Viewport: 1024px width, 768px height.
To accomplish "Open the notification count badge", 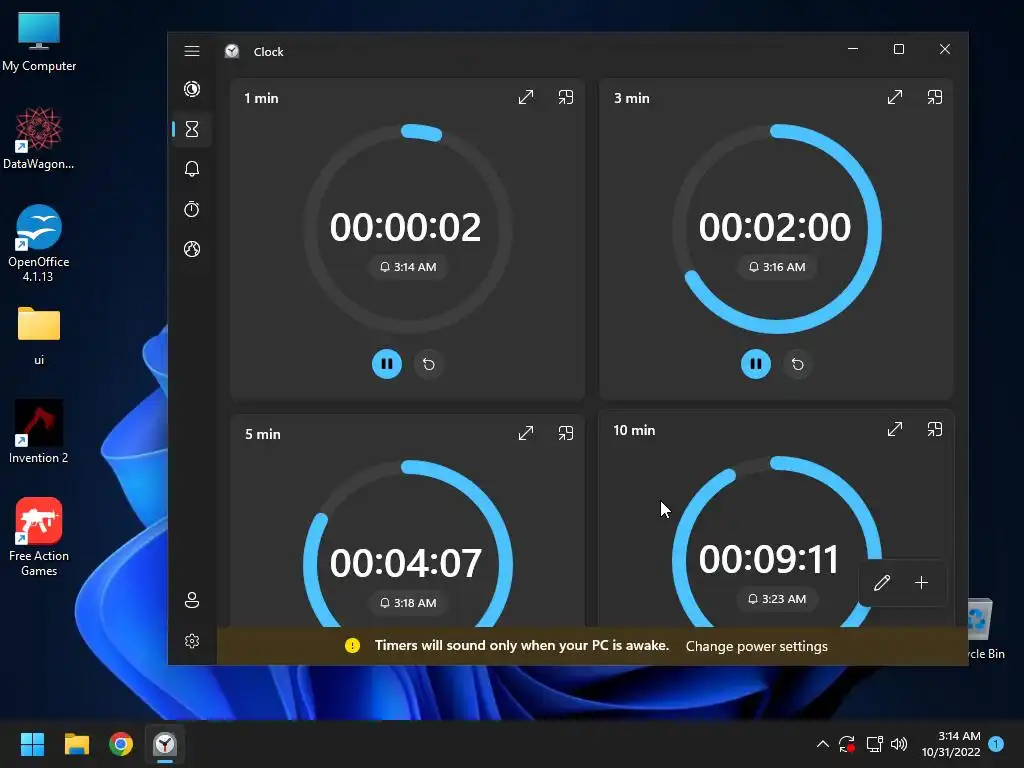I will 996,744.
